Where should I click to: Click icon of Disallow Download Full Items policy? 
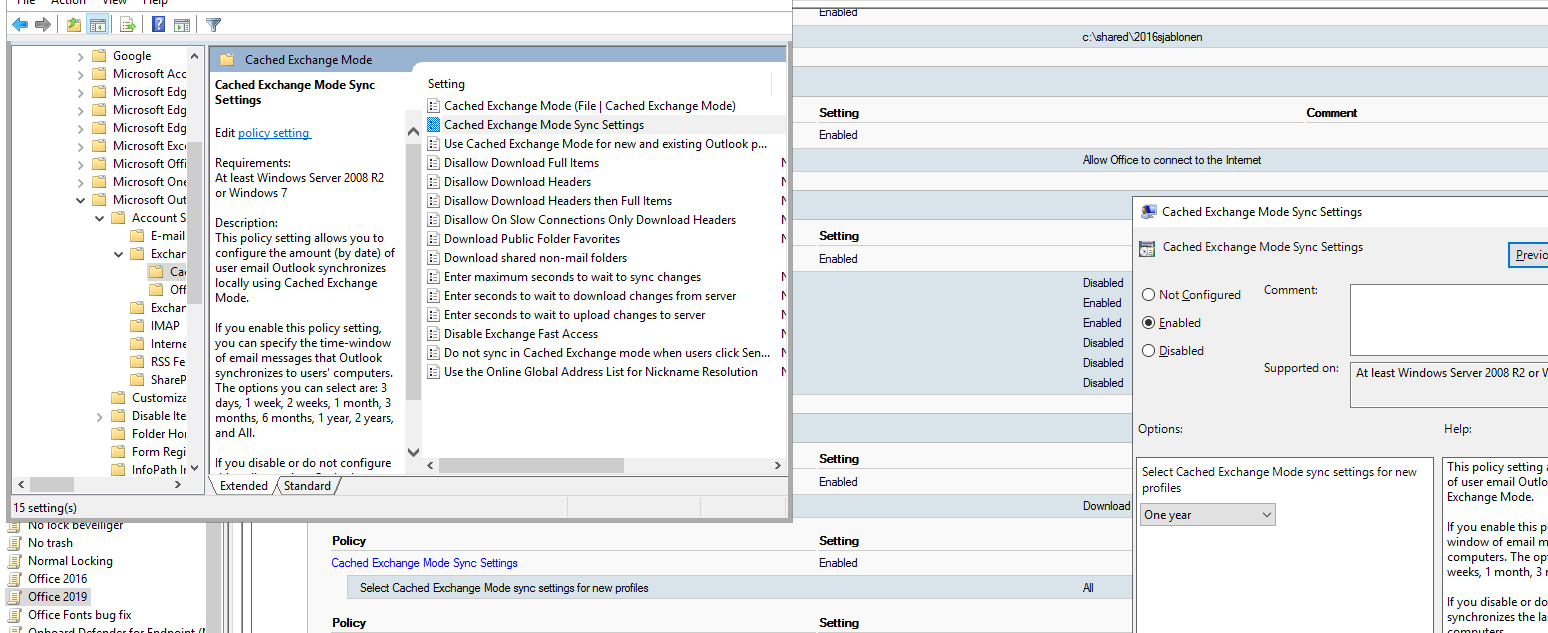point(434,163)
